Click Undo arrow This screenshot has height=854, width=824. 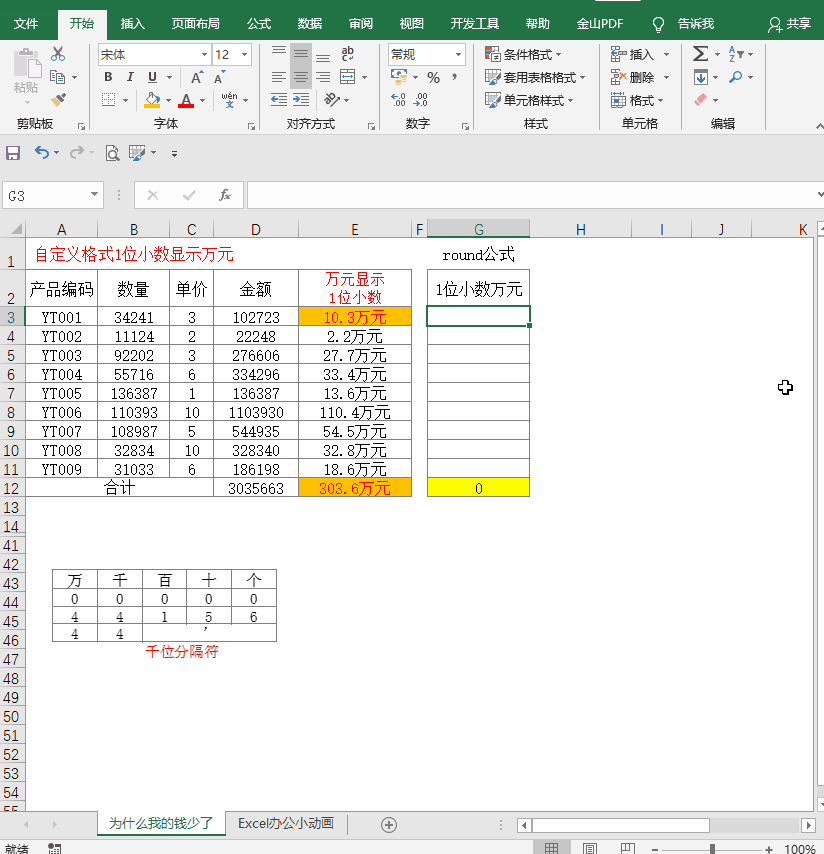coord(41,152)
